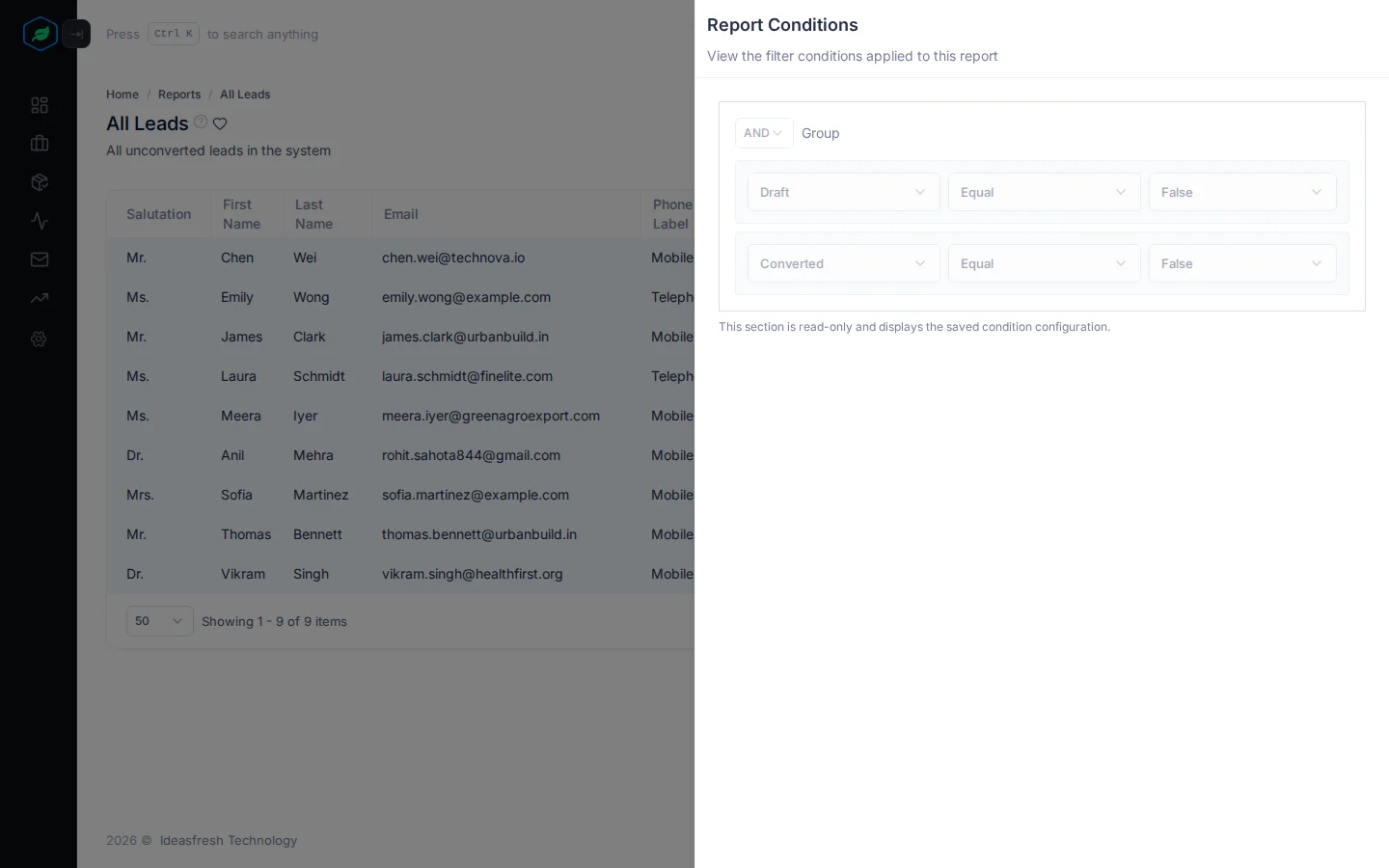
Task: Click the Salutation column header
Action: (x=159, y=214)
